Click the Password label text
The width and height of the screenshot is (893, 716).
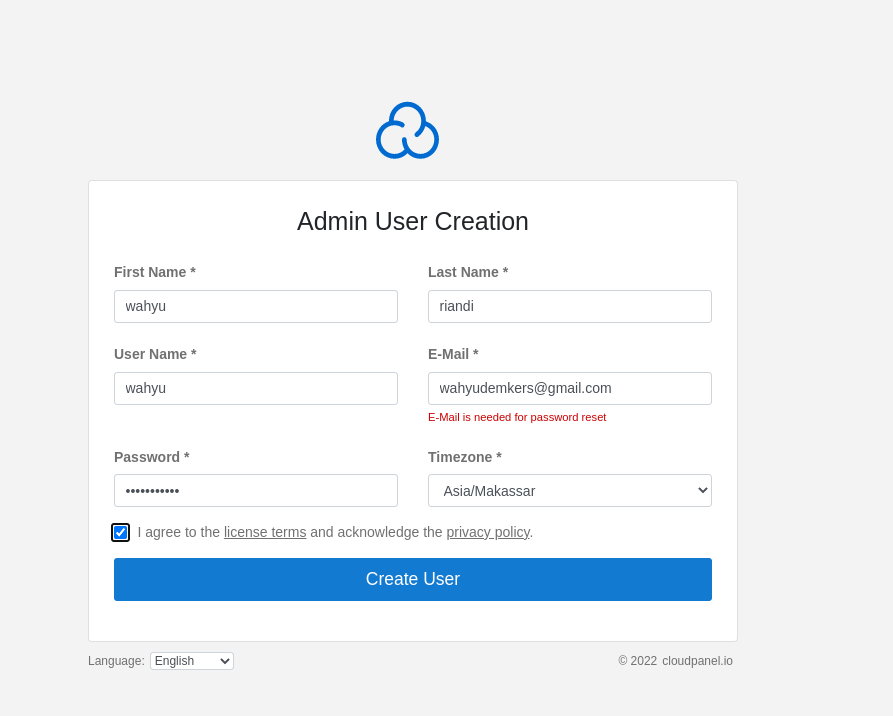click(x=151, y=457)
